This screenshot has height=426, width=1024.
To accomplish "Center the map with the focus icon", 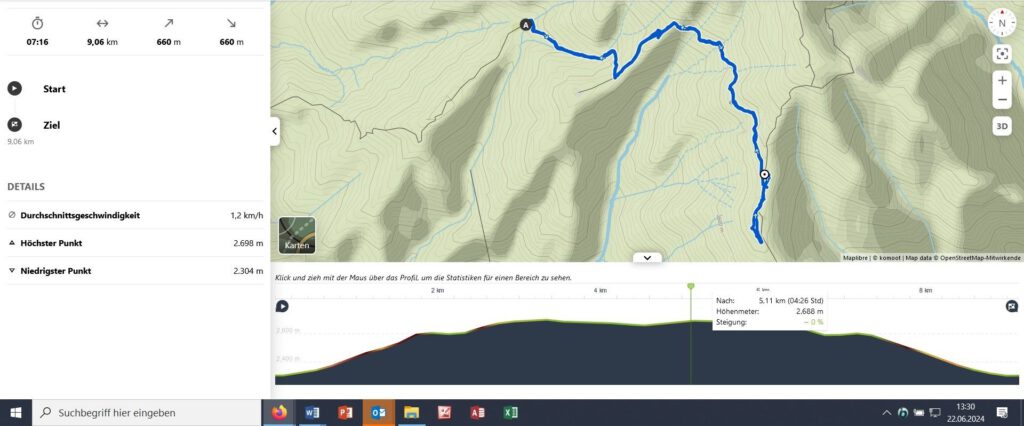I will (x=1002, y=54).
